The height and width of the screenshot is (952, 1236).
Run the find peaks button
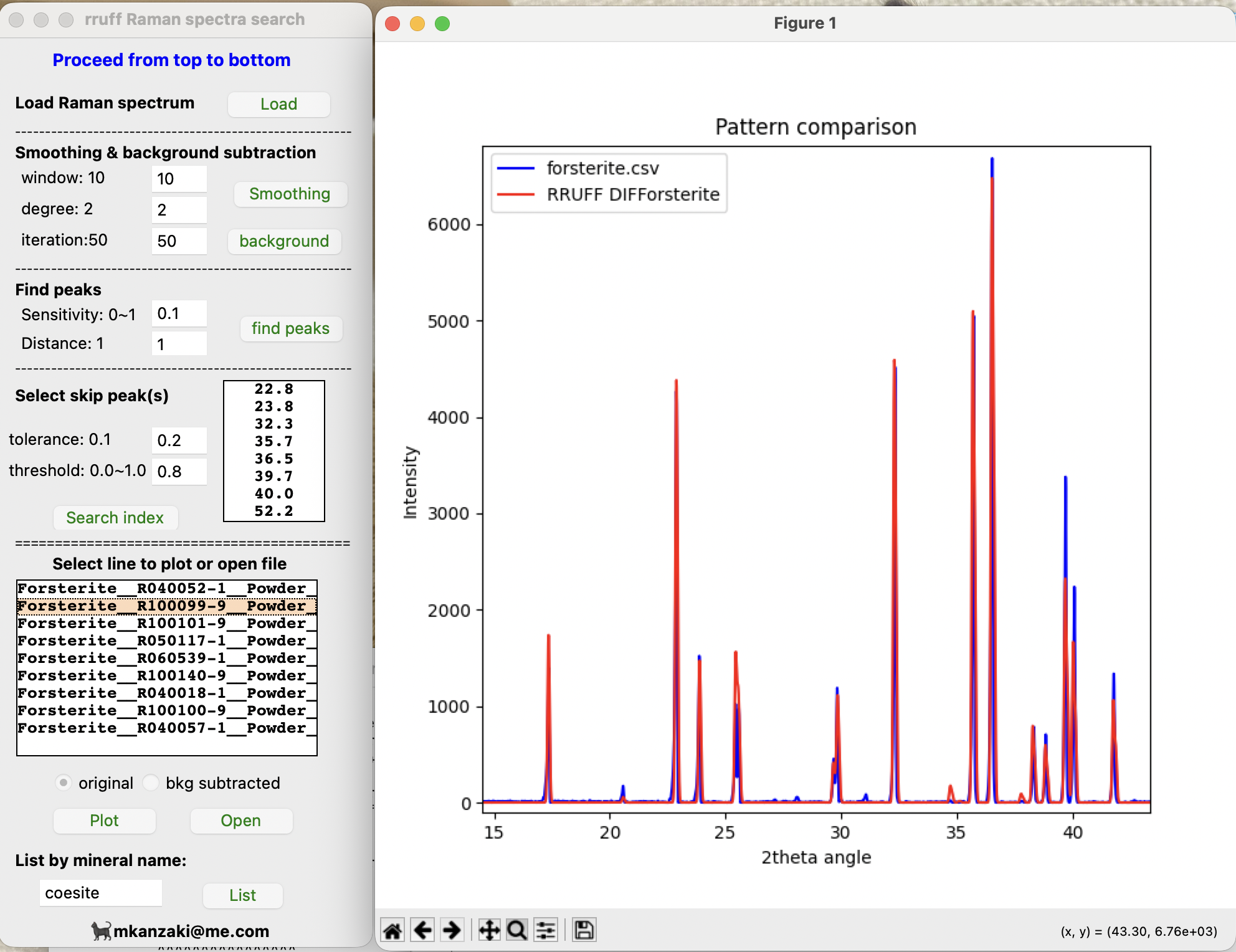click(x=290, y=328)
